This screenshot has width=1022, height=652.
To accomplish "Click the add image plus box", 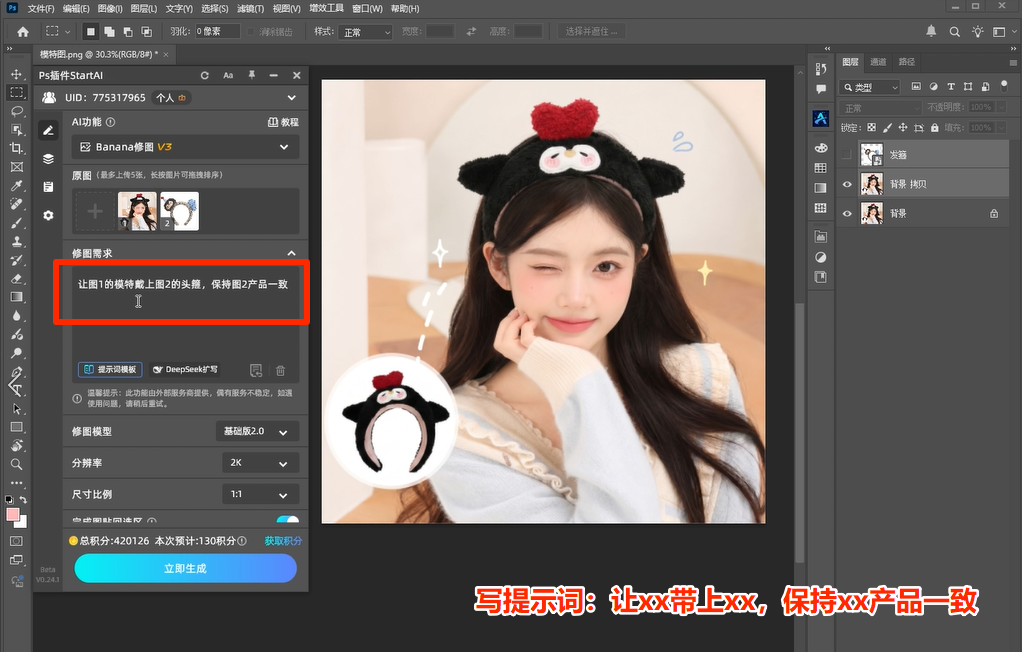I will click(95, 211).
